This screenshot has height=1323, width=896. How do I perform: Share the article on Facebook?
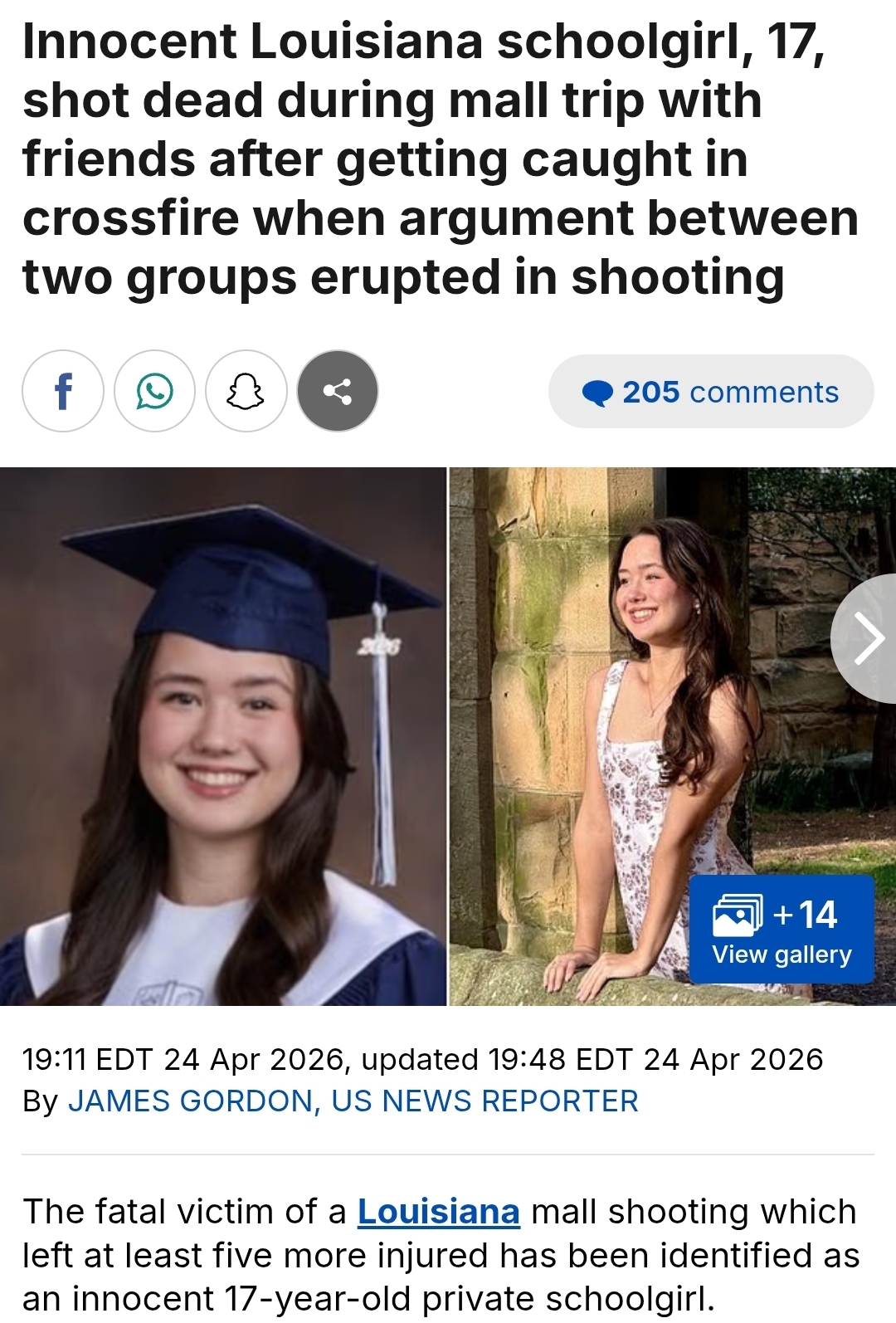pyautogui.click(x=63, y=391)
